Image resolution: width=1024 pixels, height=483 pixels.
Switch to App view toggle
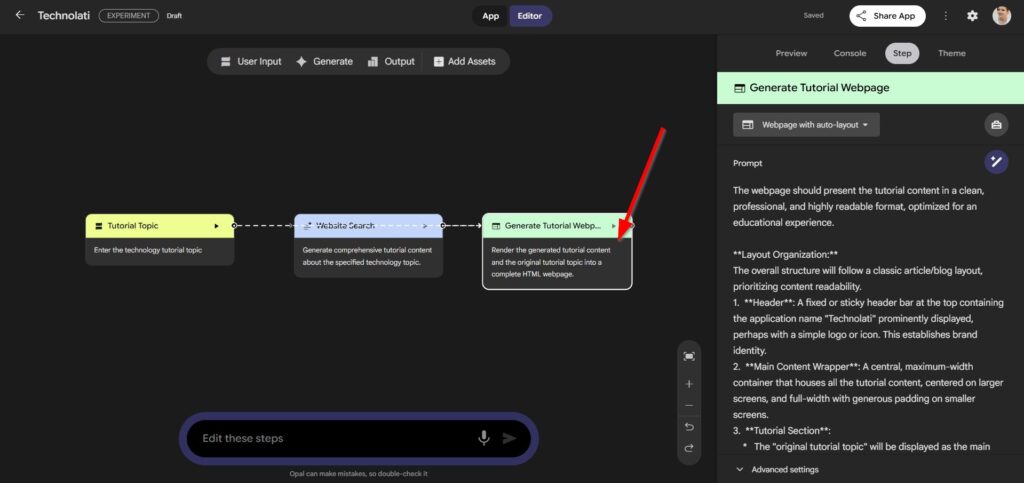coord(491,16)
